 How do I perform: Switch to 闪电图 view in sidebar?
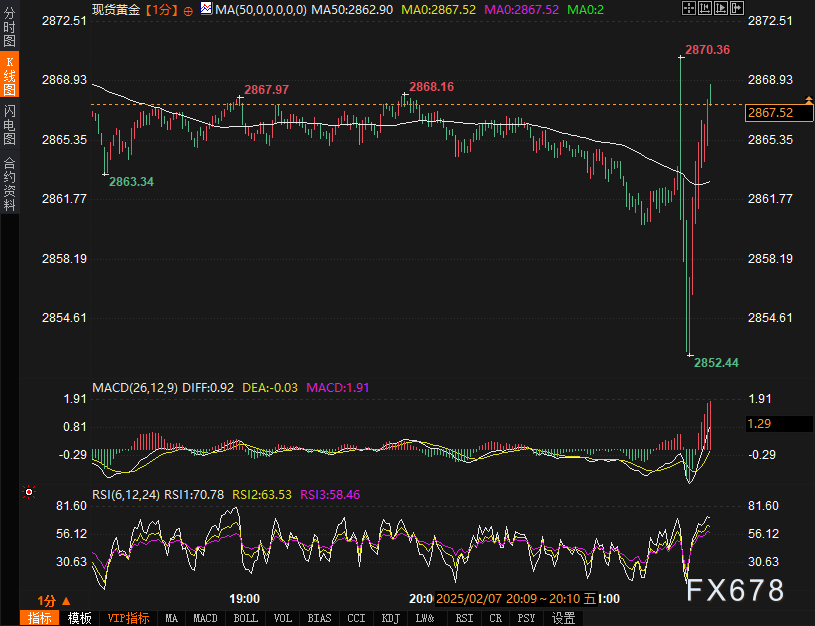(9, 124)
